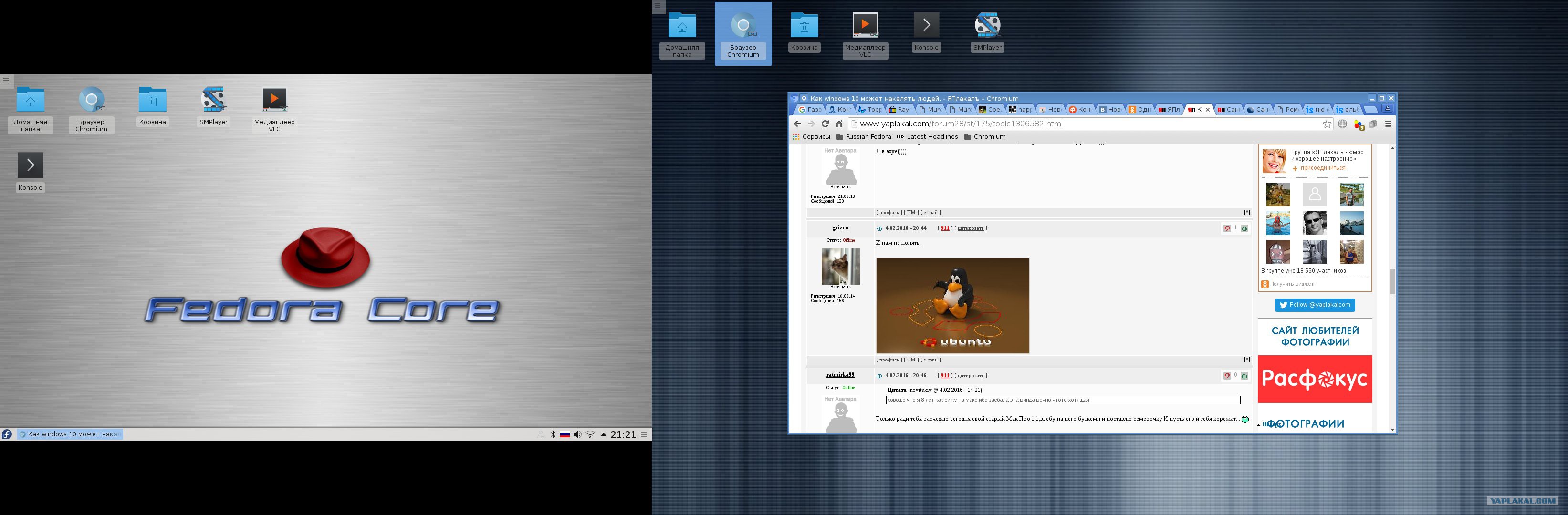
Task: Reload the page in Chromium
Action: [x=826, y=124]
